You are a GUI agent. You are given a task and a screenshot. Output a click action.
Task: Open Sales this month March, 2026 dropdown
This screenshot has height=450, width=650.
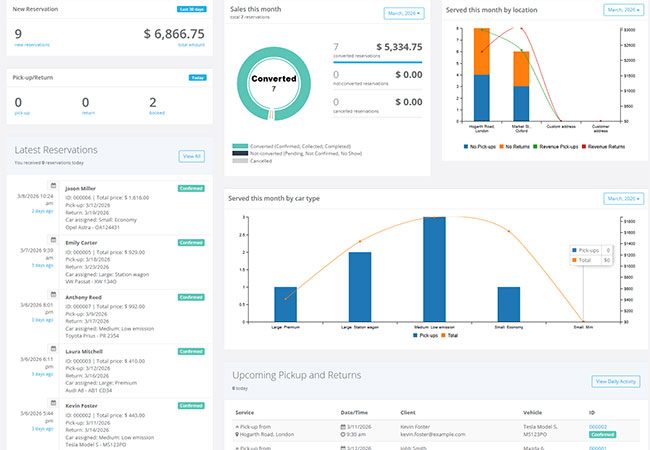(404, 14)
